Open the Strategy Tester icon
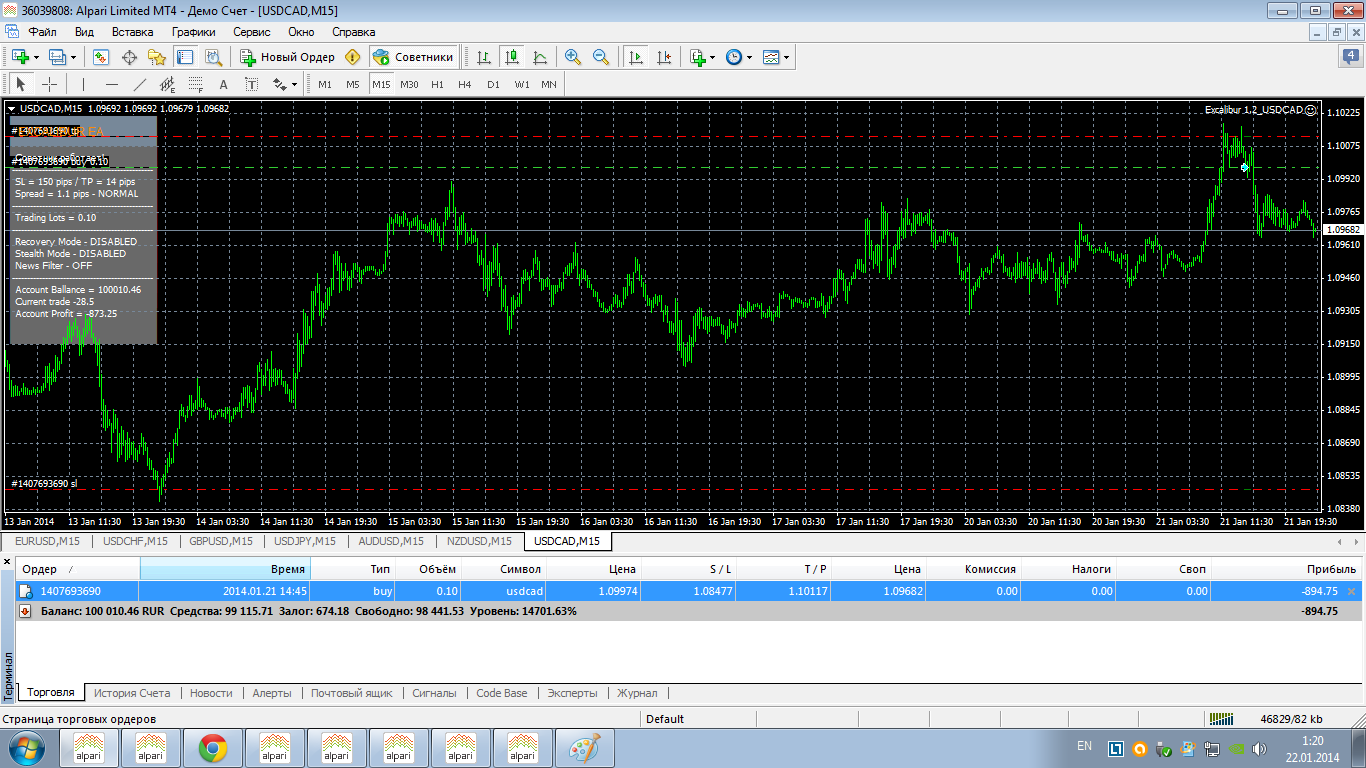Viewport: 1366px width, 768px height. 212,57
